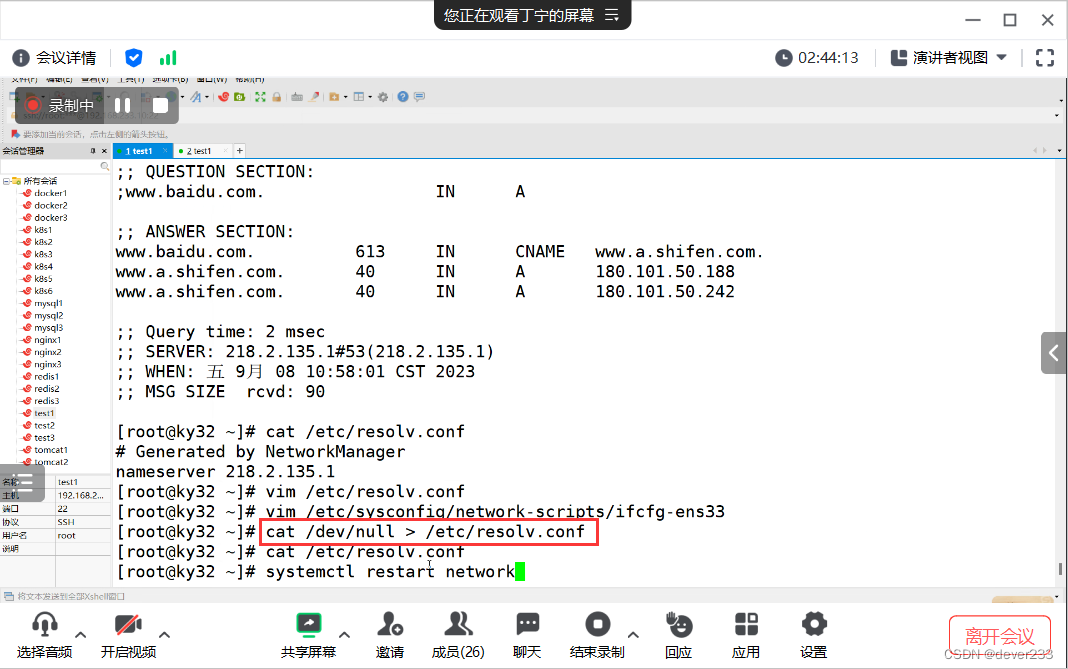1068x669 pixels.
Task: Select the docker1 session in the sidebar
Action: (51, 194)
